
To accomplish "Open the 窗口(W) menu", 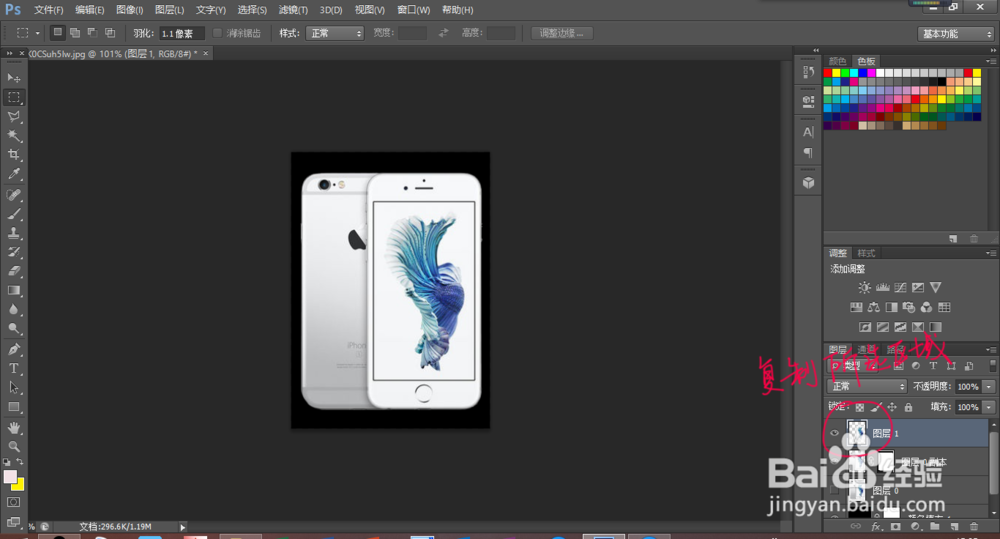I will point(413,10).
